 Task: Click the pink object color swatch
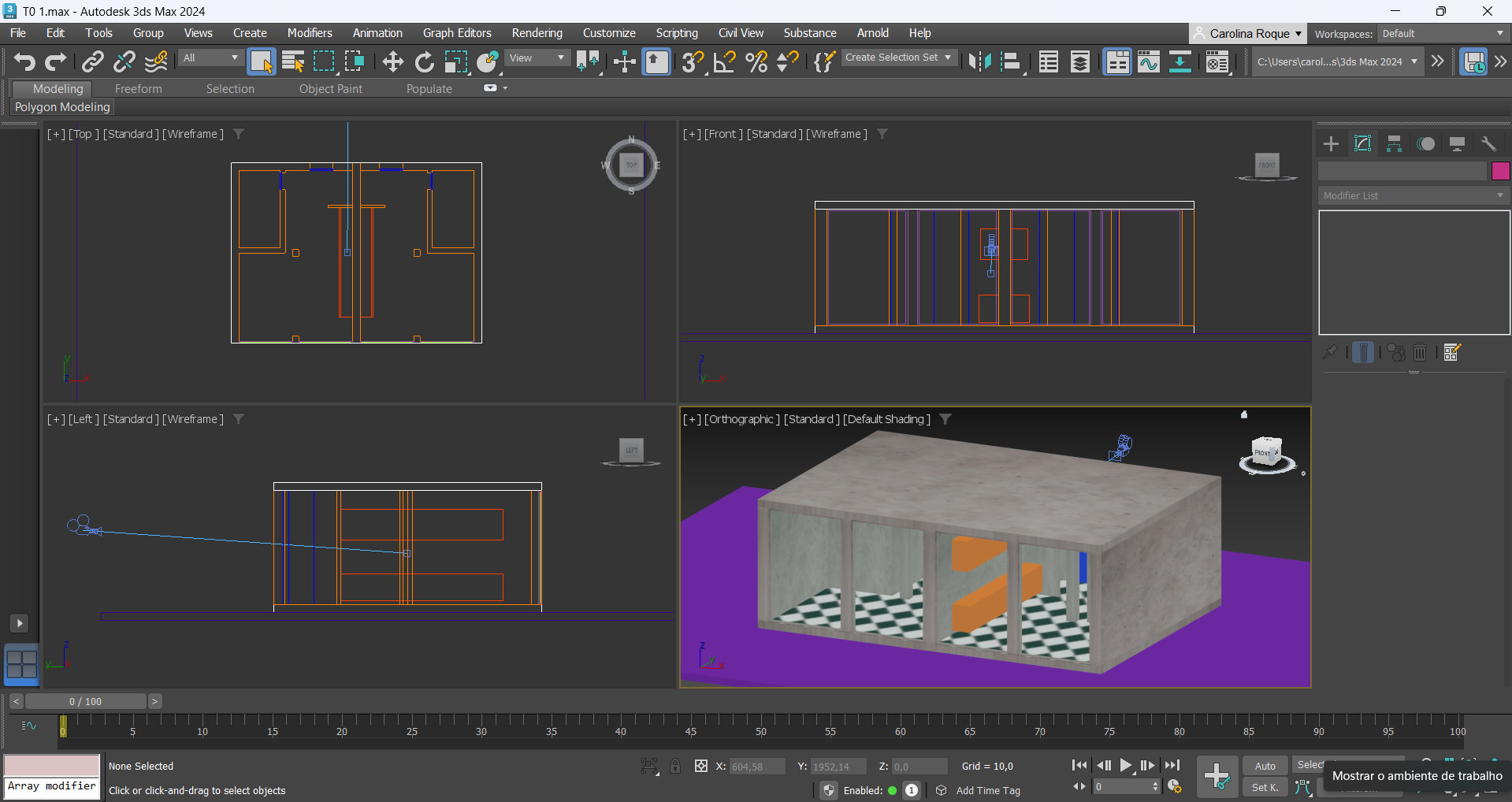[1500, 171]
